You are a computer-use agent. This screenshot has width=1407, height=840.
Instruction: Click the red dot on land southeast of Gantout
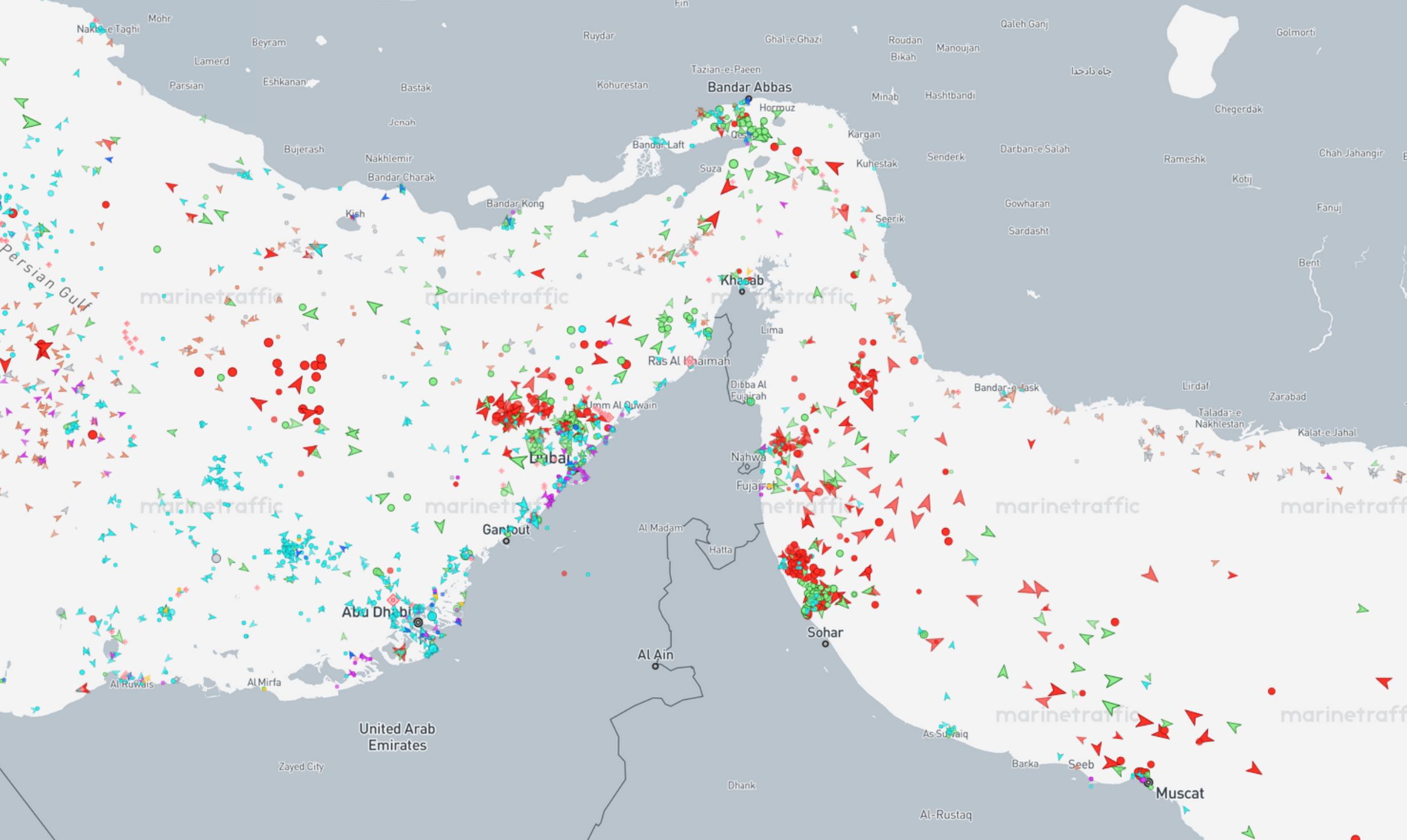564,573
